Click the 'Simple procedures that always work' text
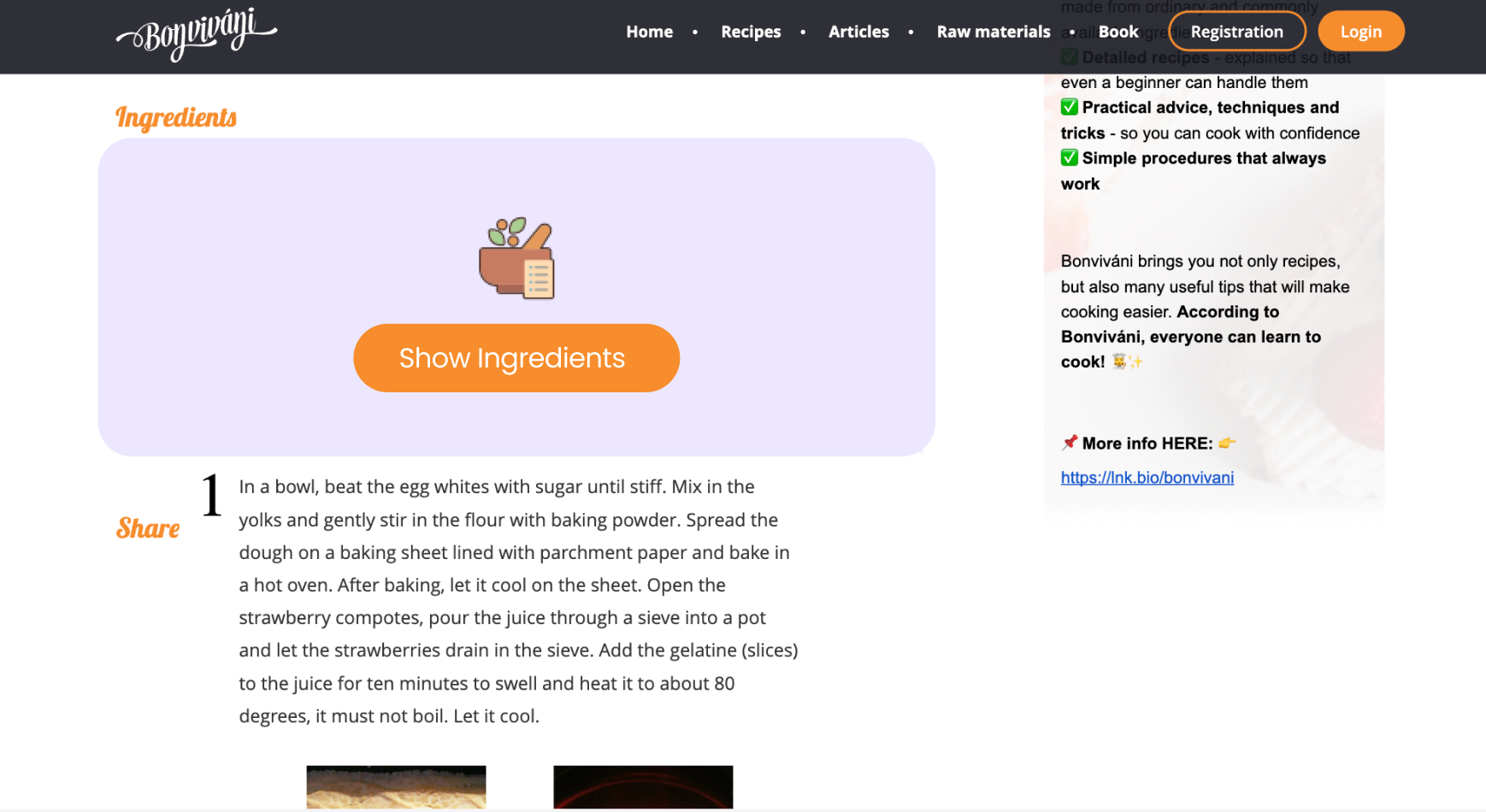The height and width of the screenshot is (812, 1486). (1194, 171)
